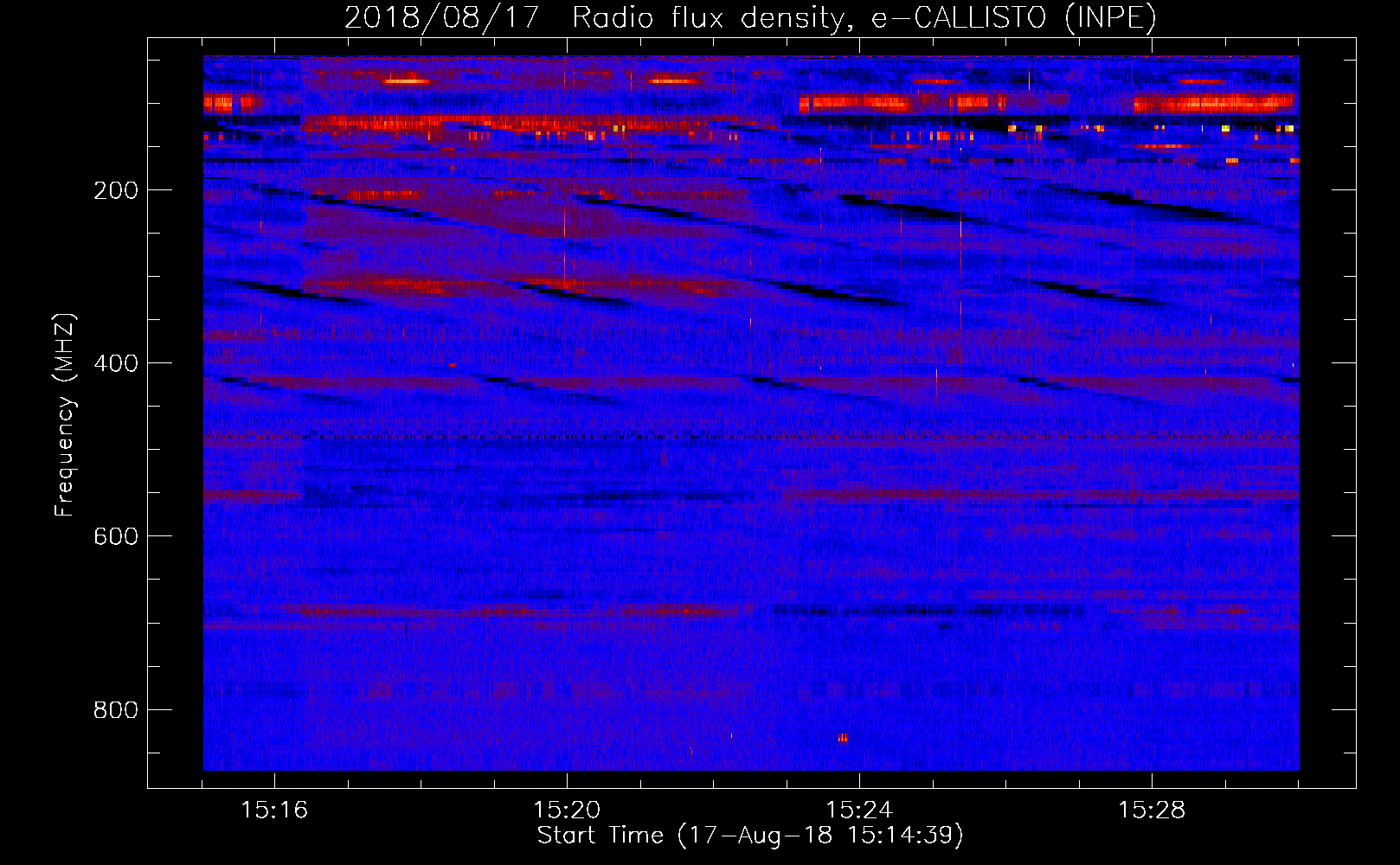Click the 15:16 time tick label
This screenshot has height=865, width=1400.
(274, 811)
